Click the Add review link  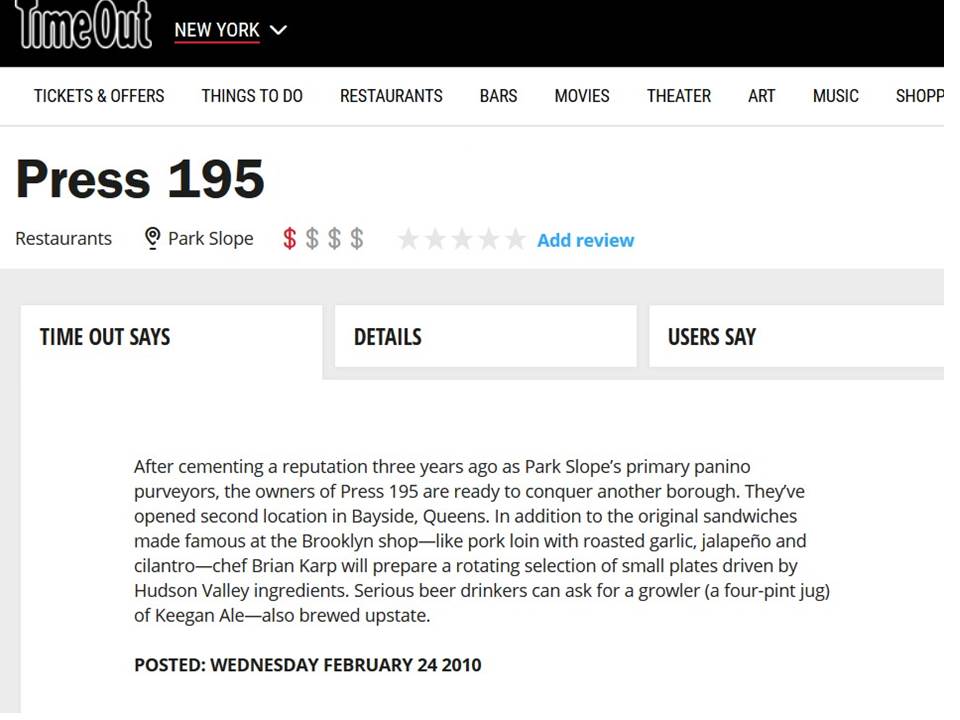click(586, 240)
